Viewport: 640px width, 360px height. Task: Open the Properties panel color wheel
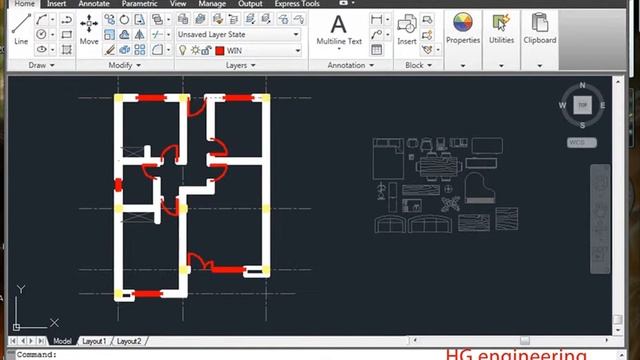tap(462, 22)
